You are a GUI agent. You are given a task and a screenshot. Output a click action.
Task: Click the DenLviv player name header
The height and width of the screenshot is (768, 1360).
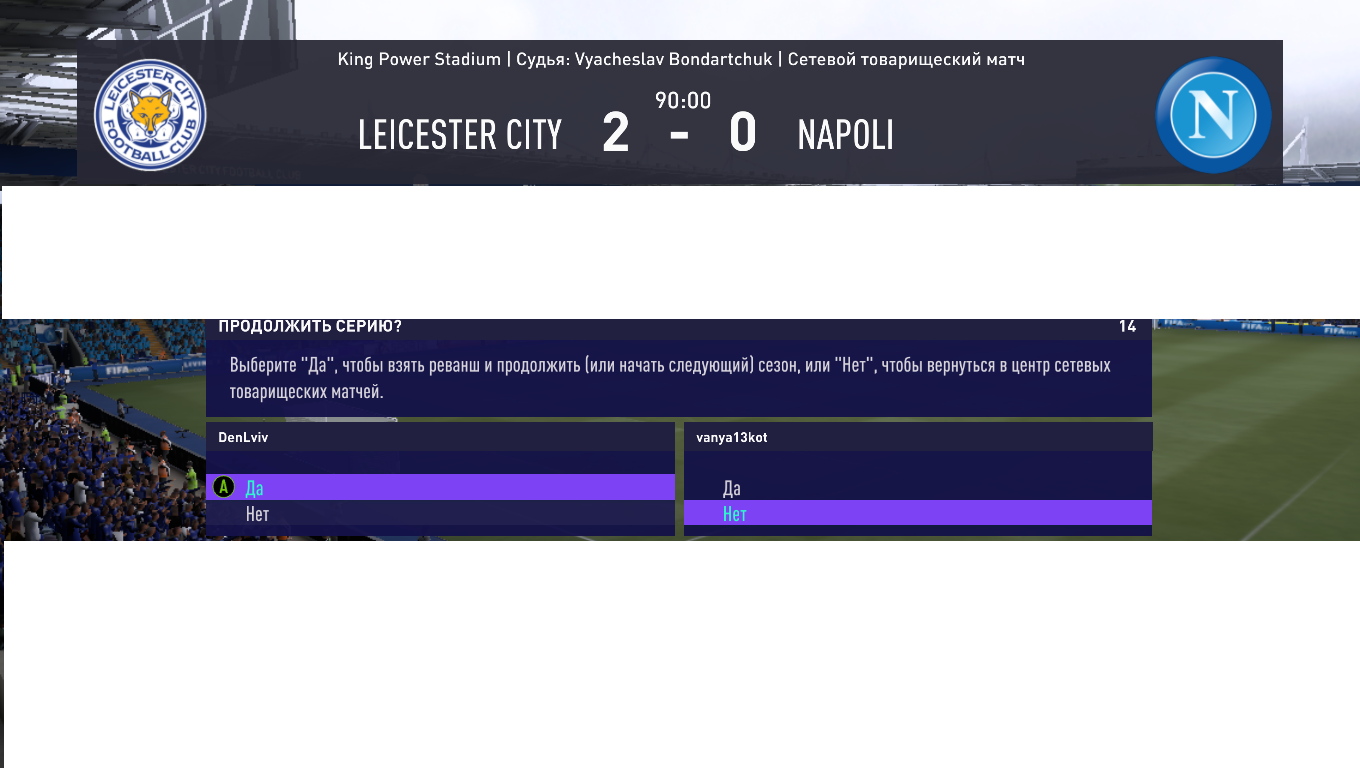click(243, 438)
